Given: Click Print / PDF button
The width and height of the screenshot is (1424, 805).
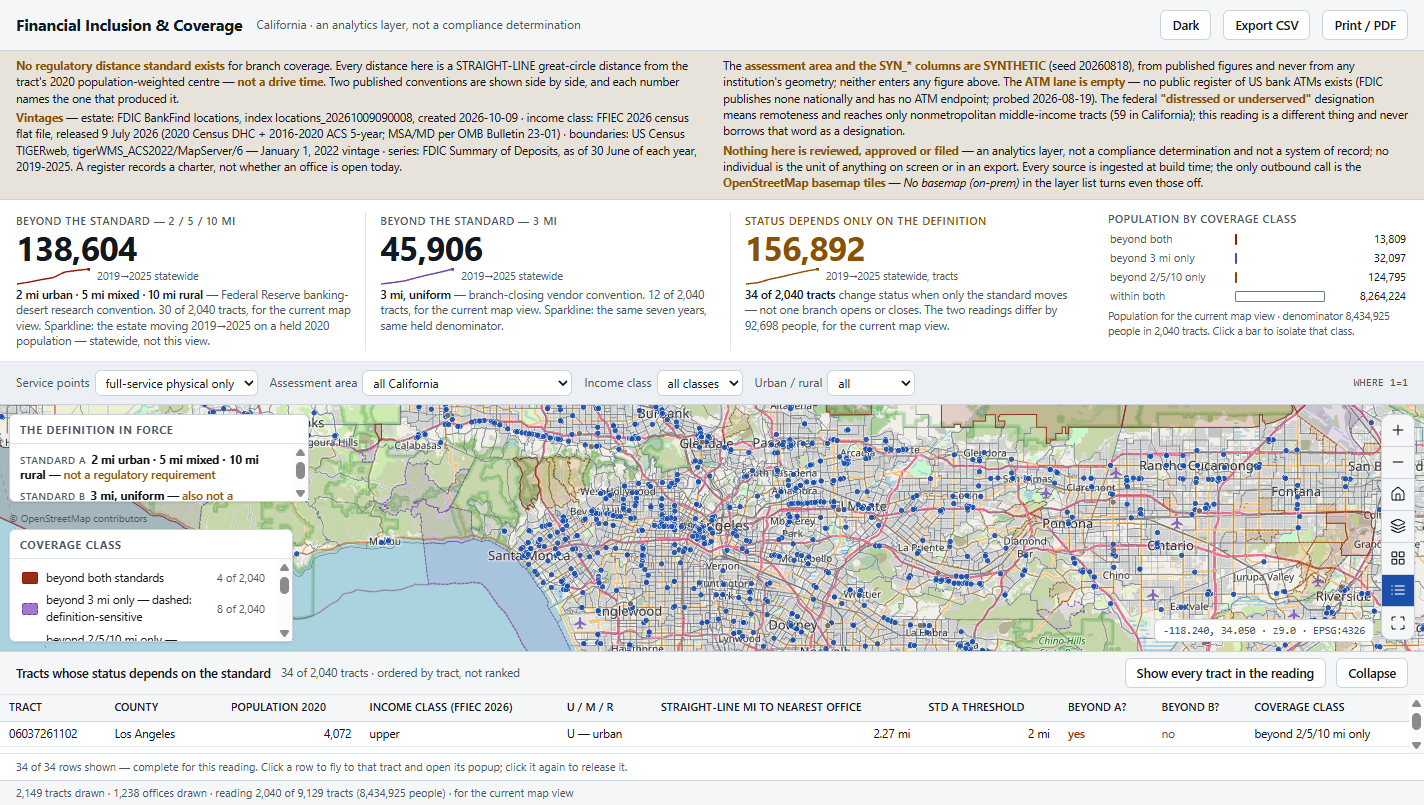Looking at the screenshot, I should (1365, 25).
